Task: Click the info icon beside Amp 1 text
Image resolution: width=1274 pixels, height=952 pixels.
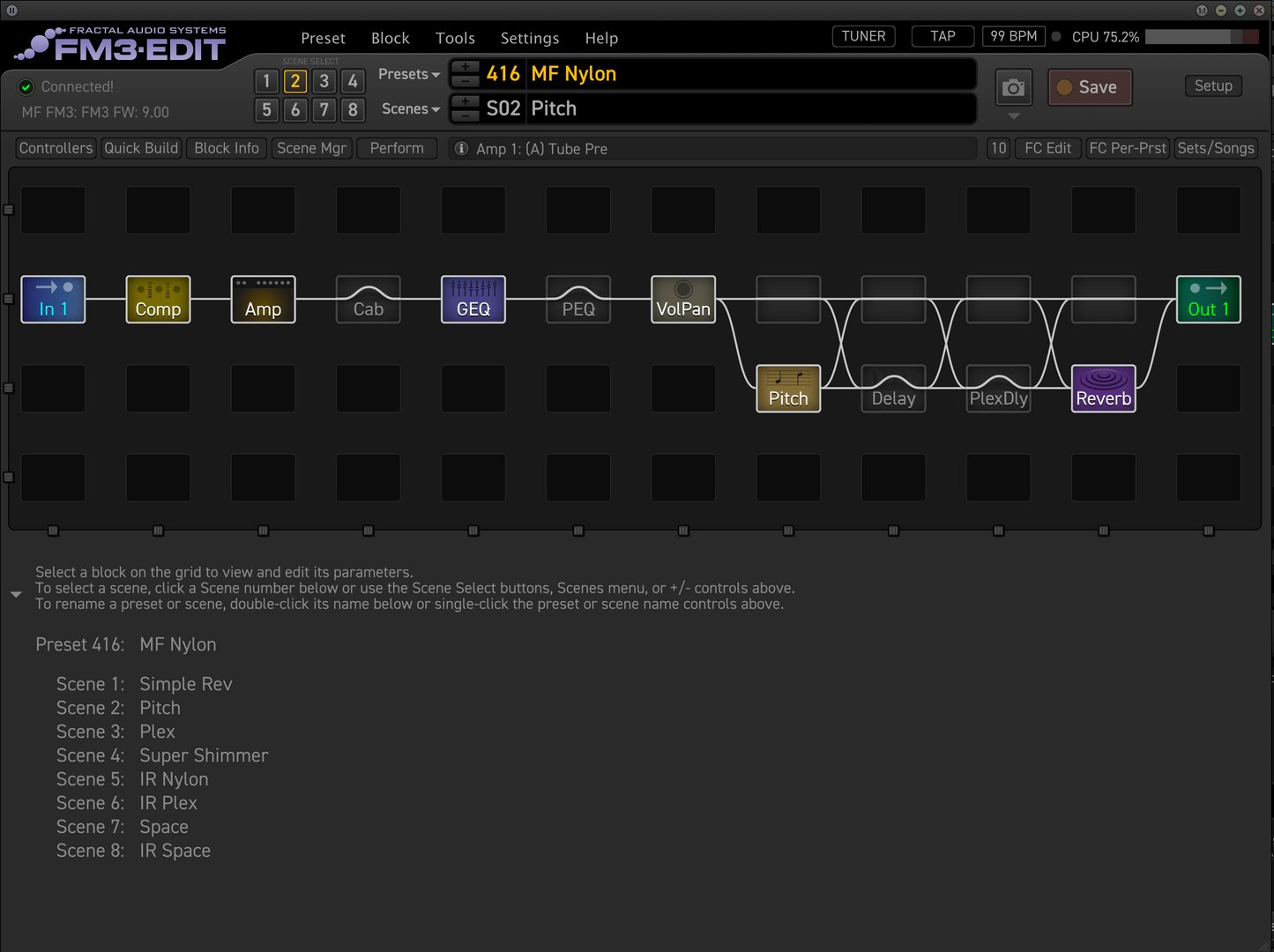Action: (461, 148)
